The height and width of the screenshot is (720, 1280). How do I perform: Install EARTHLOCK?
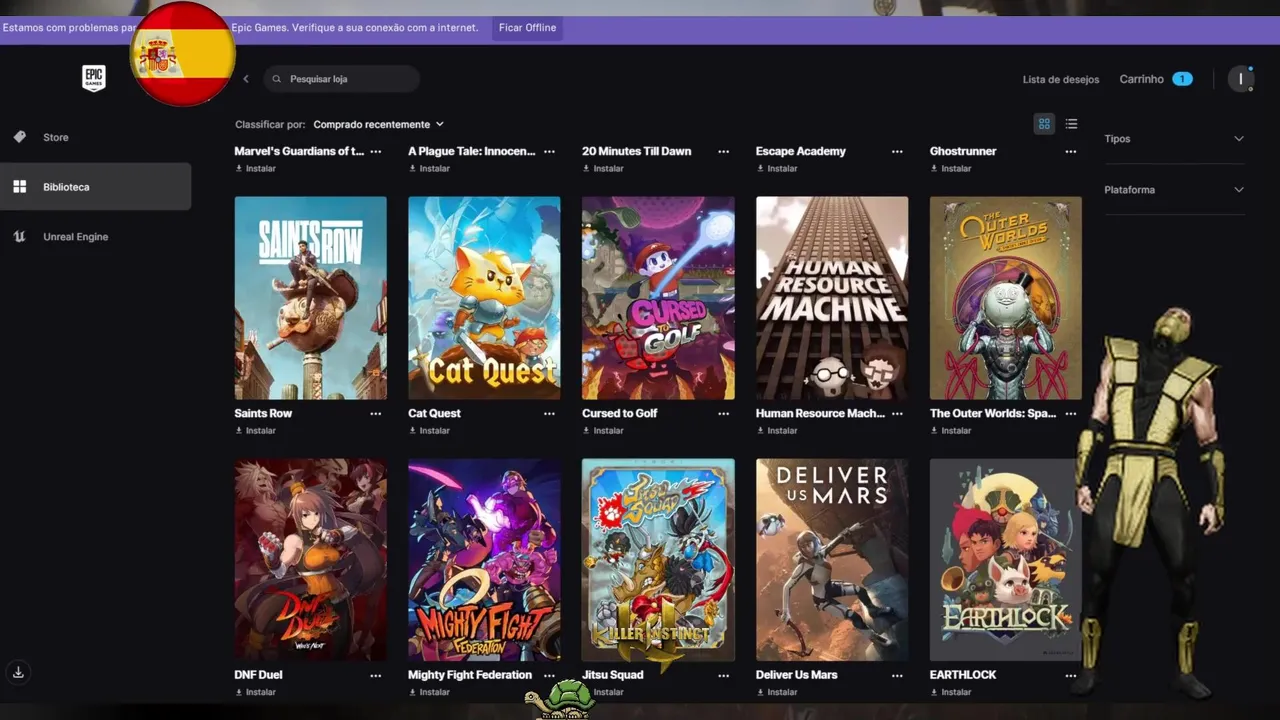[951, 692]
